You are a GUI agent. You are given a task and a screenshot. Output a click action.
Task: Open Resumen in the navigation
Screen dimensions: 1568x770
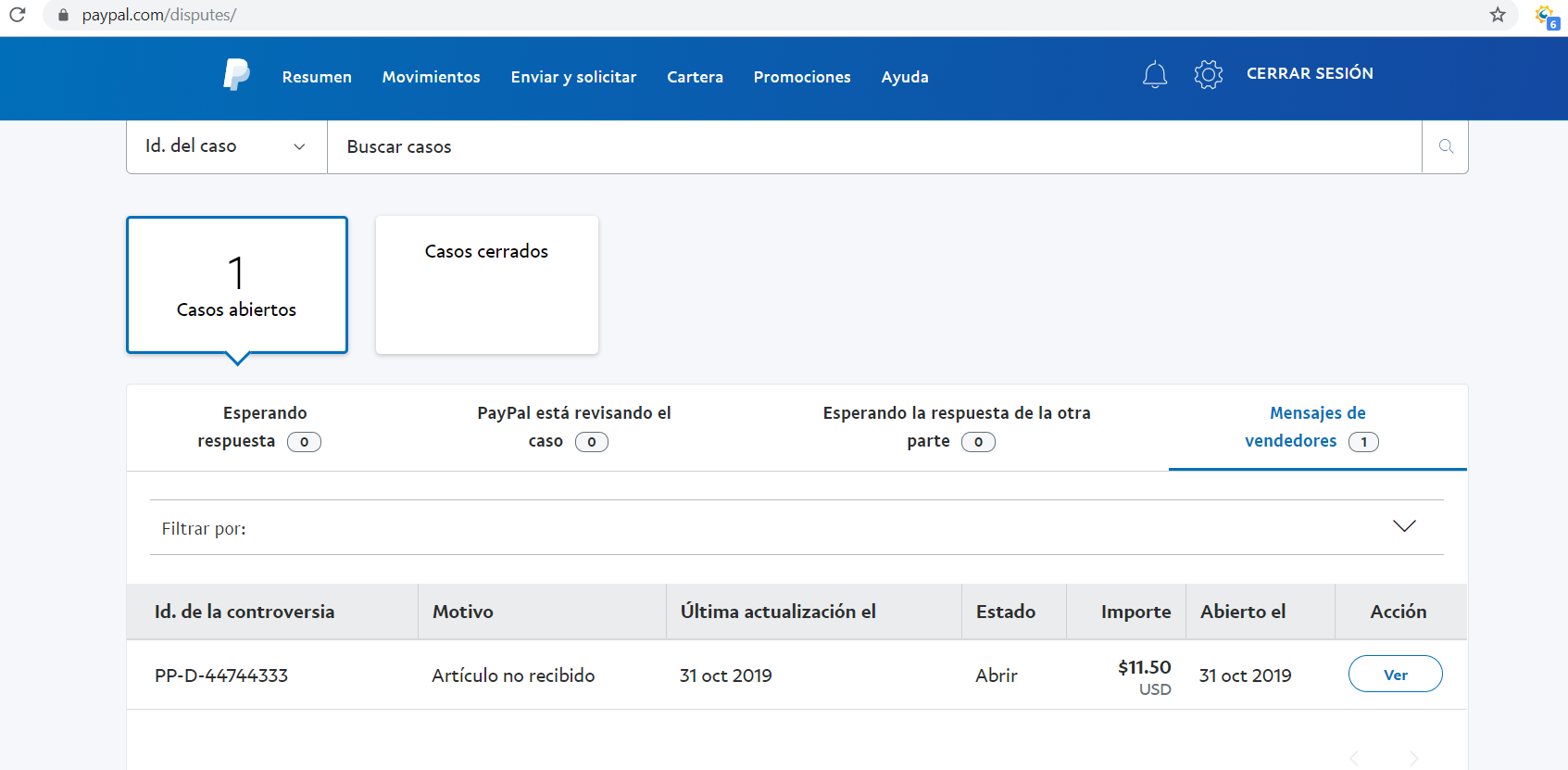317,77
